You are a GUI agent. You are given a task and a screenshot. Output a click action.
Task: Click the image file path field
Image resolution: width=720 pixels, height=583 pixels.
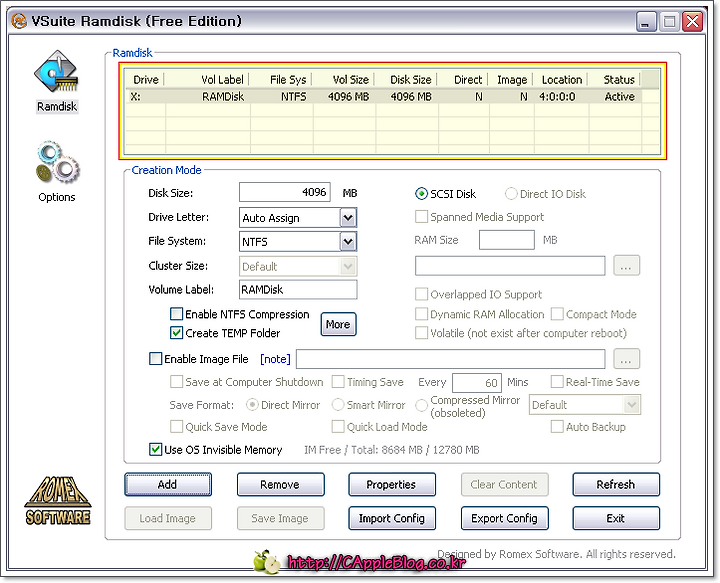[450, 359]
